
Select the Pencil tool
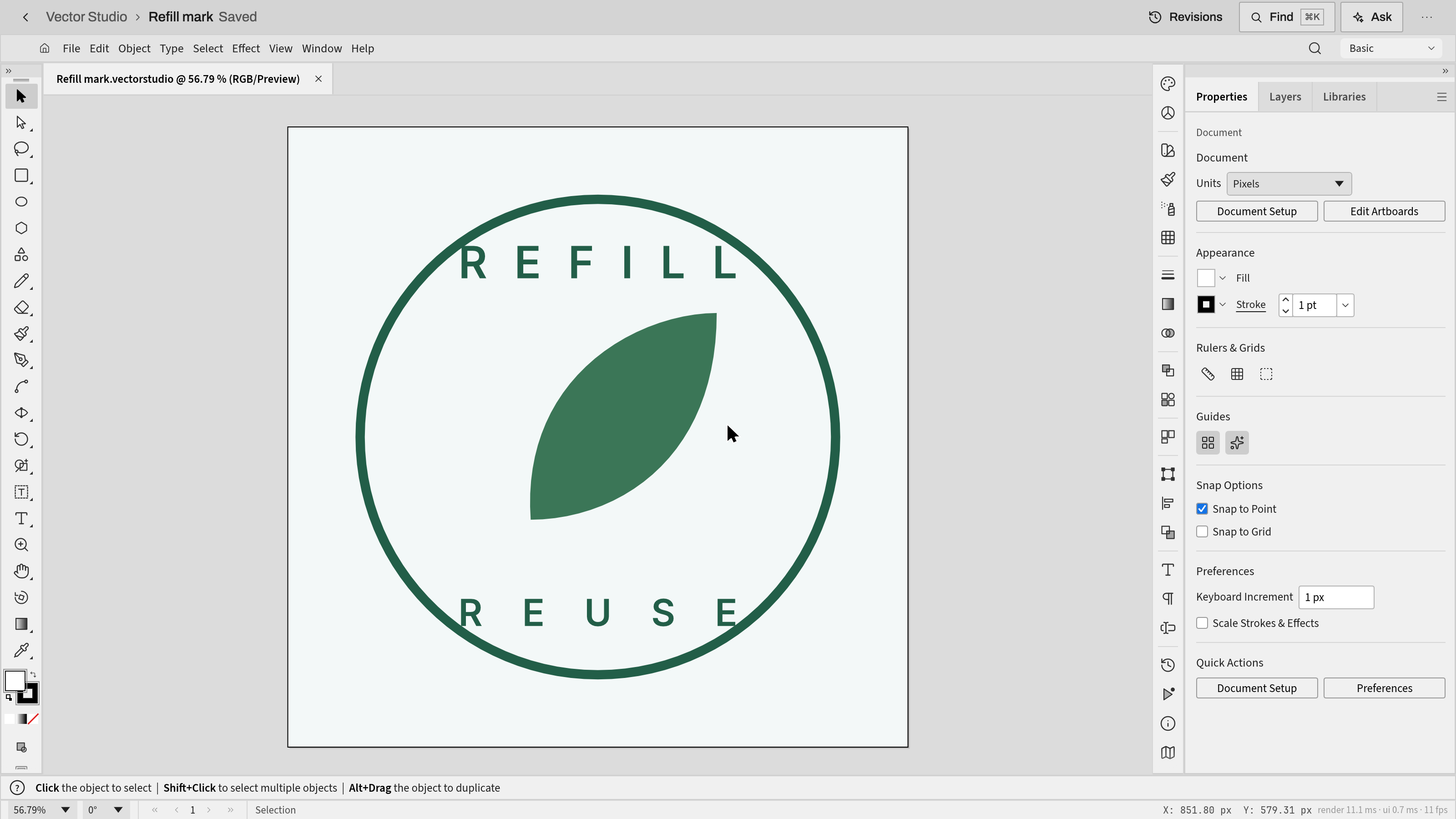21,281
